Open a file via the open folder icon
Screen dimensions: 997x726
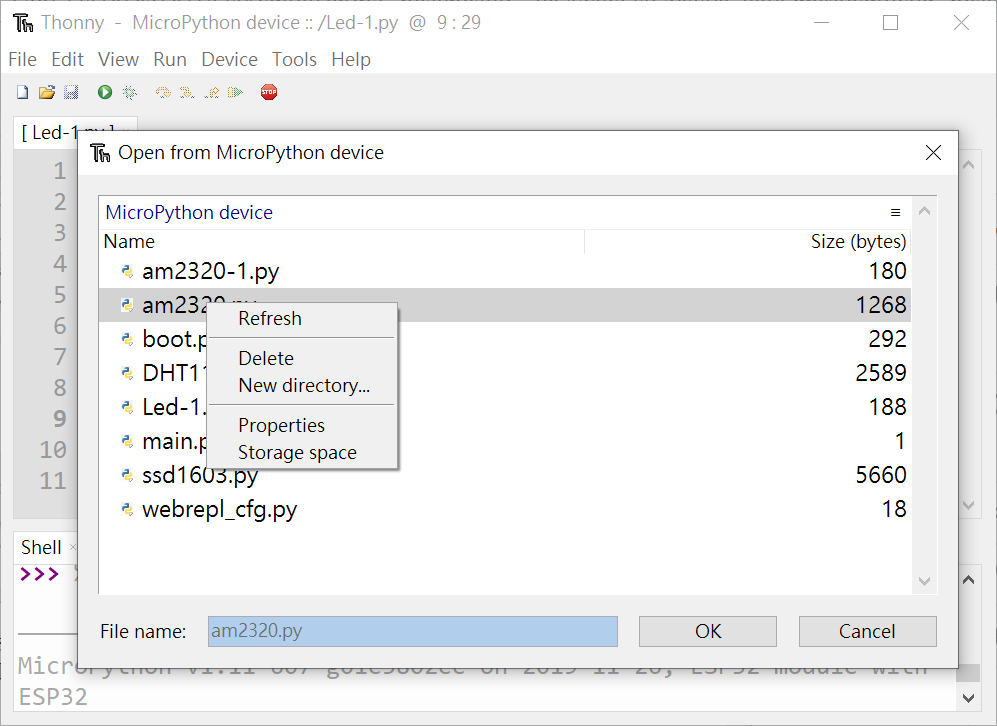pyautogui.click(x=46, y=91)
